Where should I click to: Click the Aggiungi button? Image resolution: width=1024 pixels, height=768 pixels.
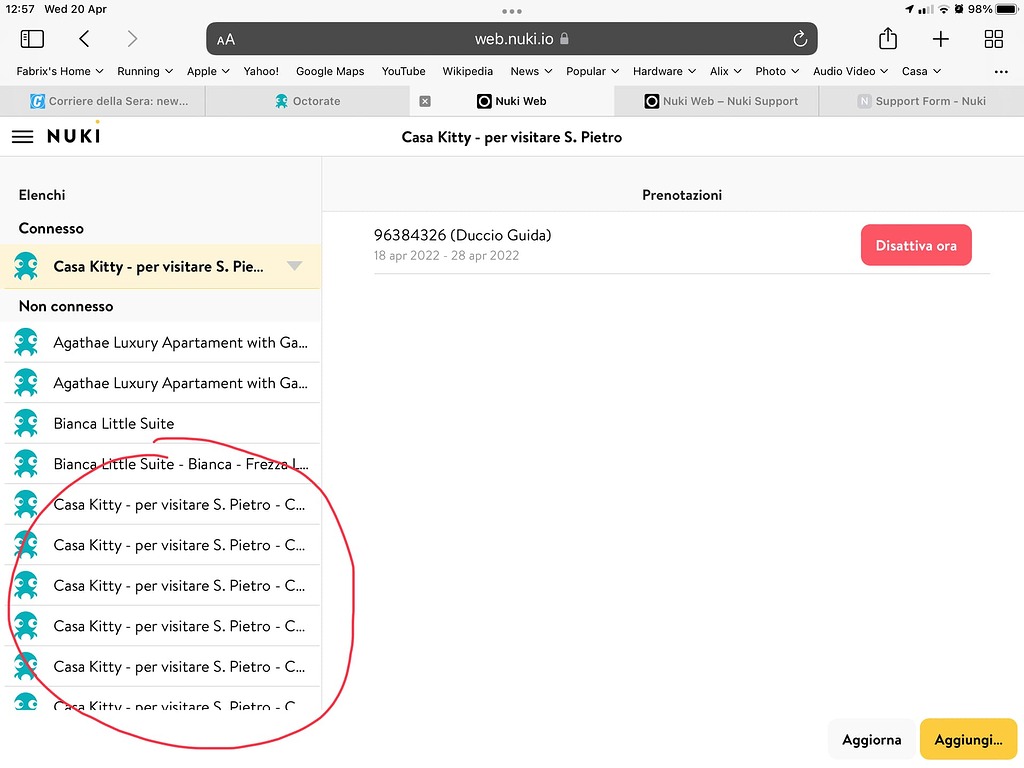coord(967,739)
